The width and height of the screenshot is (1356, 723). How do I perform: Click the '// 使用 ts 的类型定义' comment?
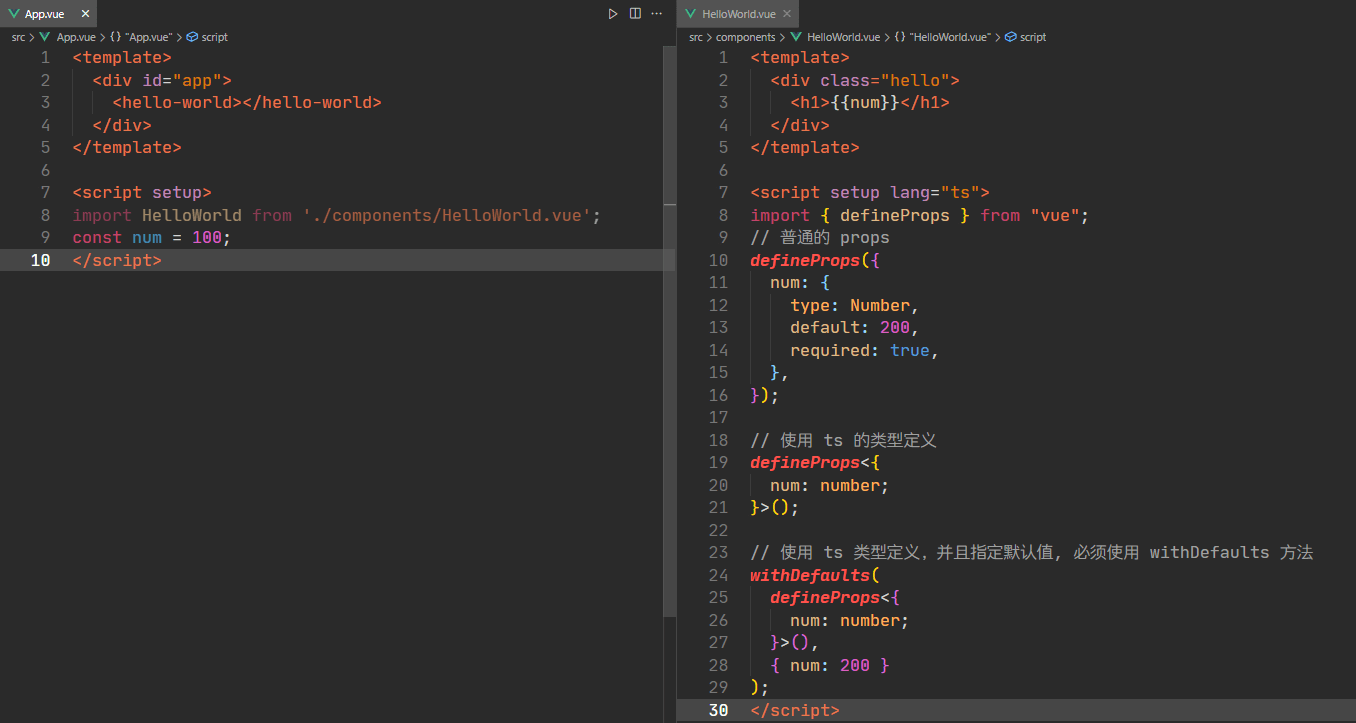(x=843, y=440)
